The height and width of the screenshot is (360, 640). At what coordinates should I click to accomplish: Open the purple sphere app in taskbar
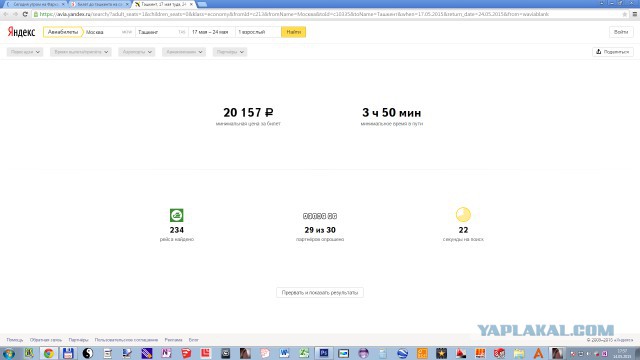[x=363, y=353]
